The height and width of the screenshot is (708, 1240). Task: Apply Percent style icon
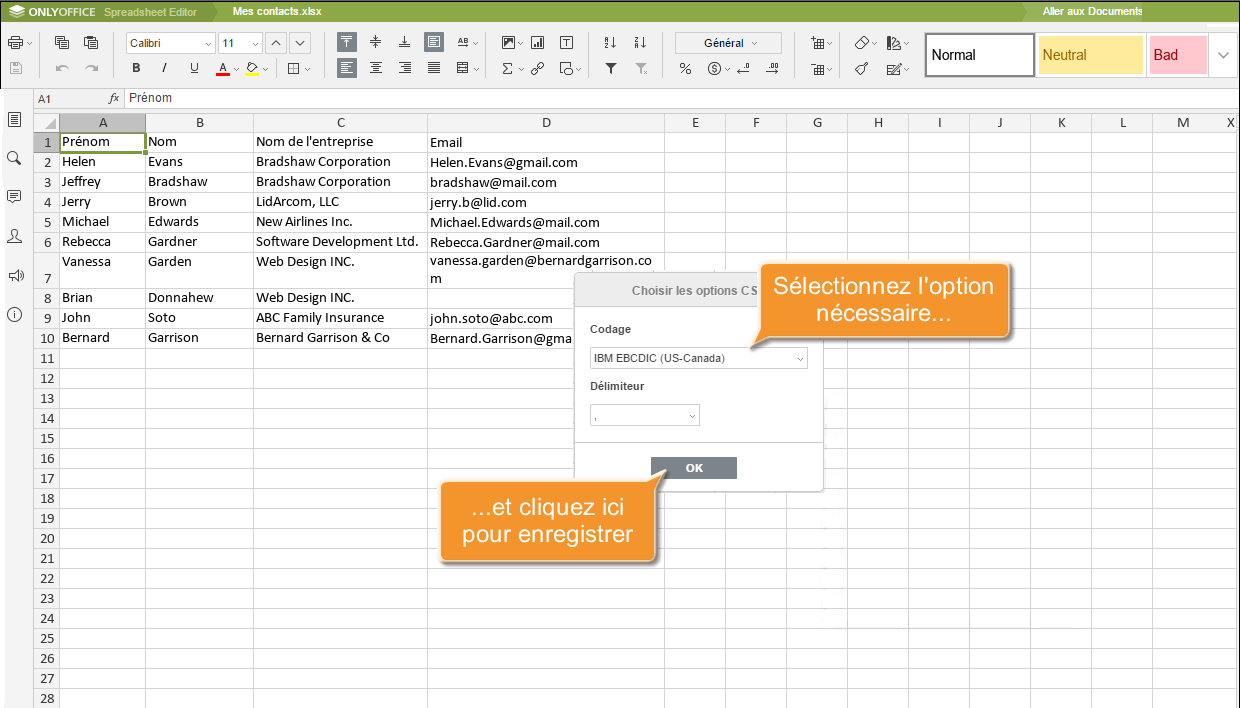685,69
